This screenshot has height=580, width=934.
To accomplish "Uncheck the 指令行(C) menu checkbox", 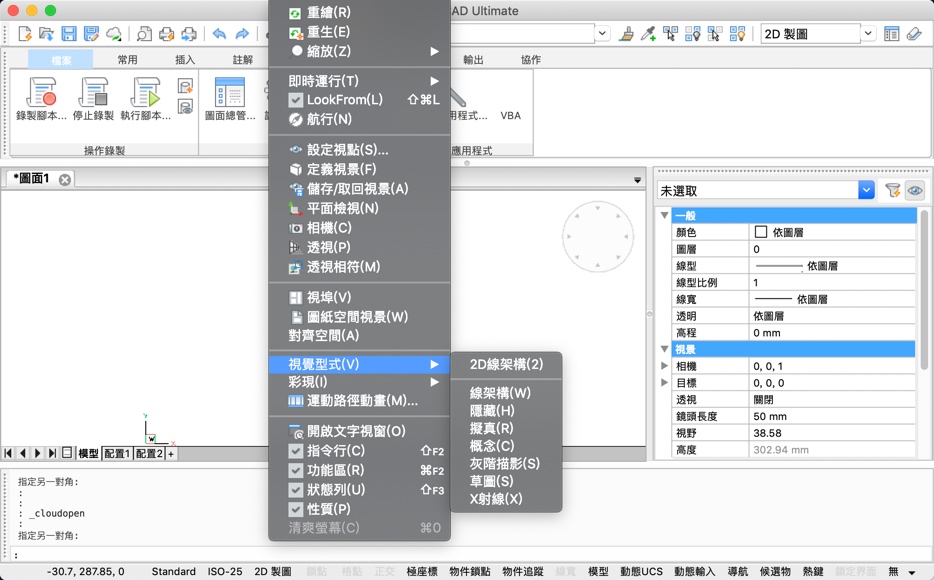I will pos(294,450).
